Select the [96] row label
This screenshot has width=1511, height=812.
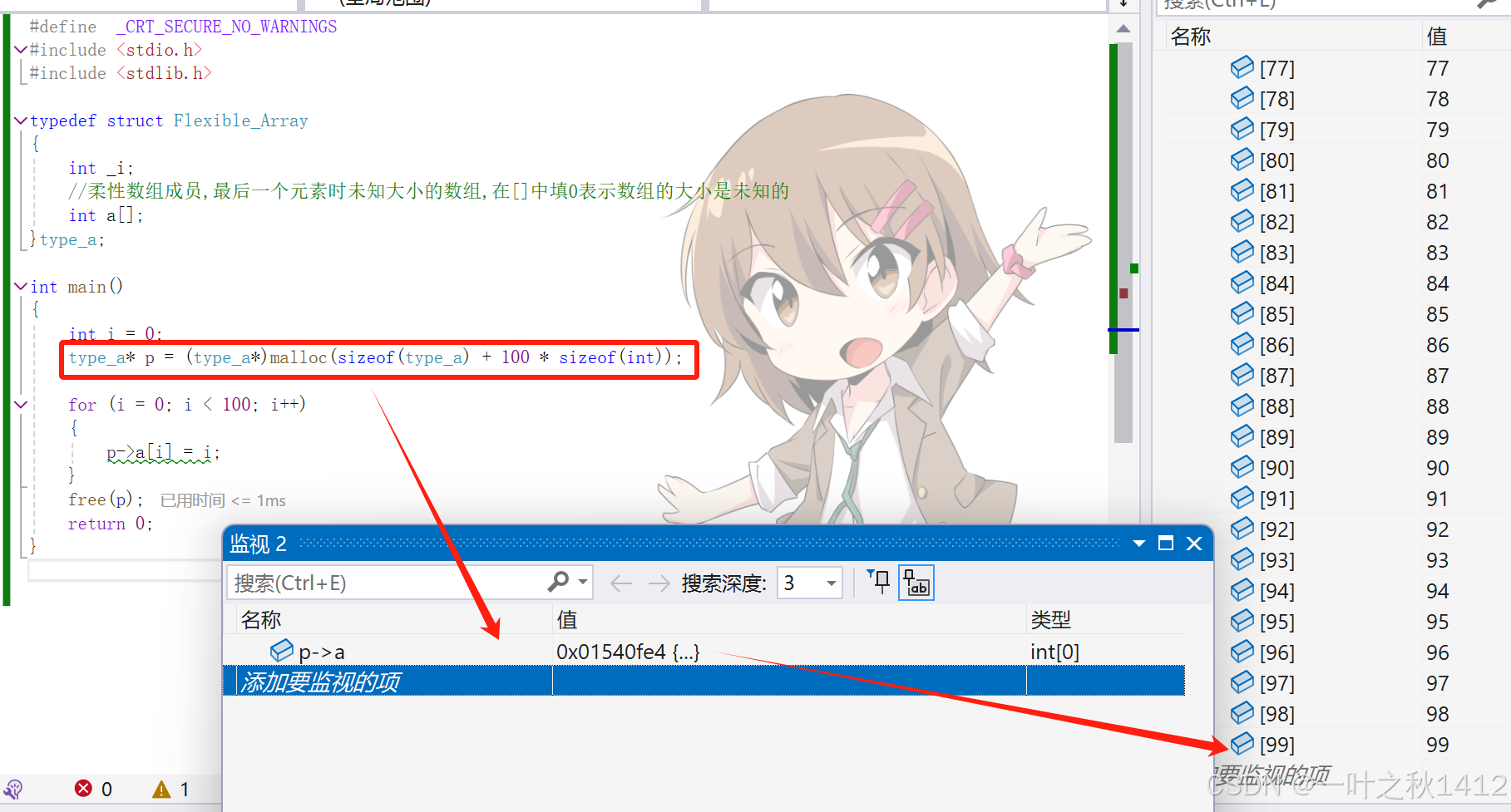click(1277, 652)
